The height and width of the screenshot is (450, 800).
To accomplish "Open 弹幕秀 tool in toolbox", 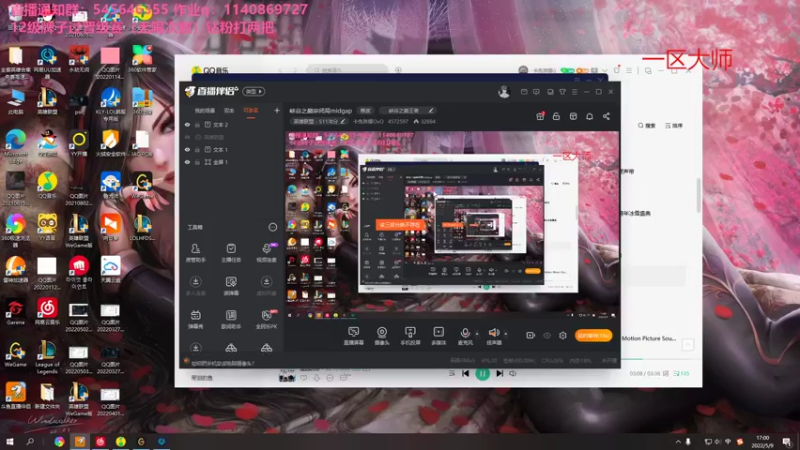I will [195, 319].
